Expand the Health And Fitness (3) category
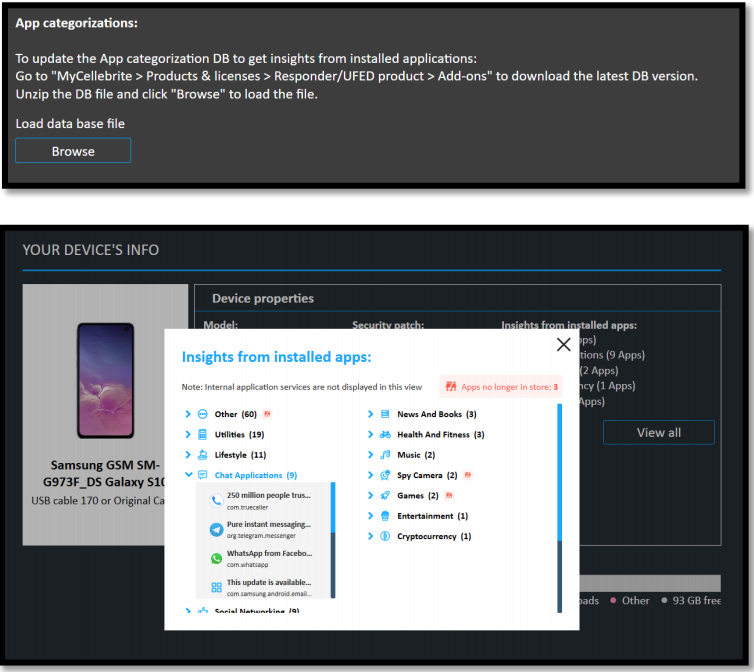754x672 pixels. click(x=370, y=434)
